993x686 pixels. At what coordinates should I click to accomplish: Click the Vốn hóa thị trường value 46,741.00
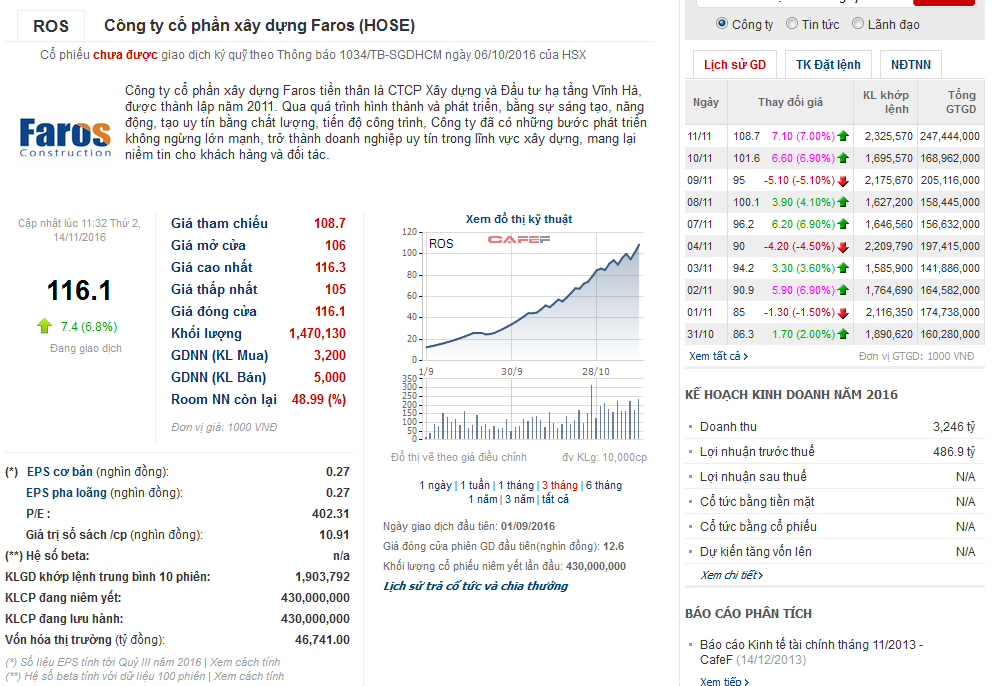(x=322, y=639)
